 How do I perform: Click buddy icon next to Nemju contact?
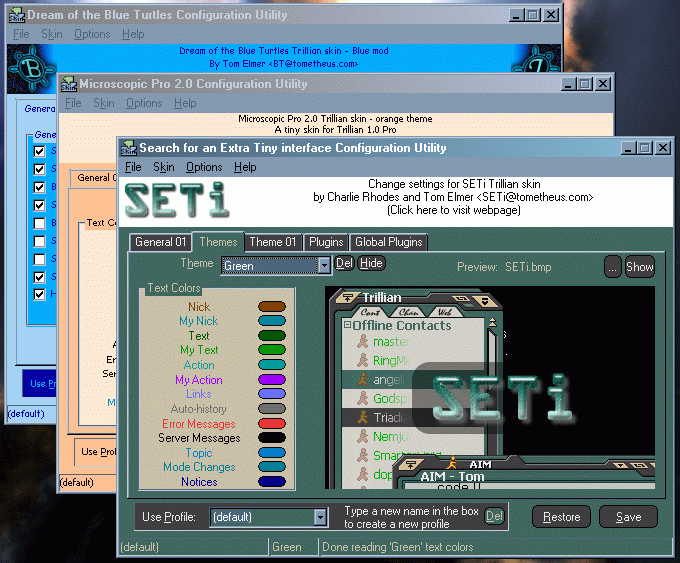pyautogui.click(x=362, y=436)
